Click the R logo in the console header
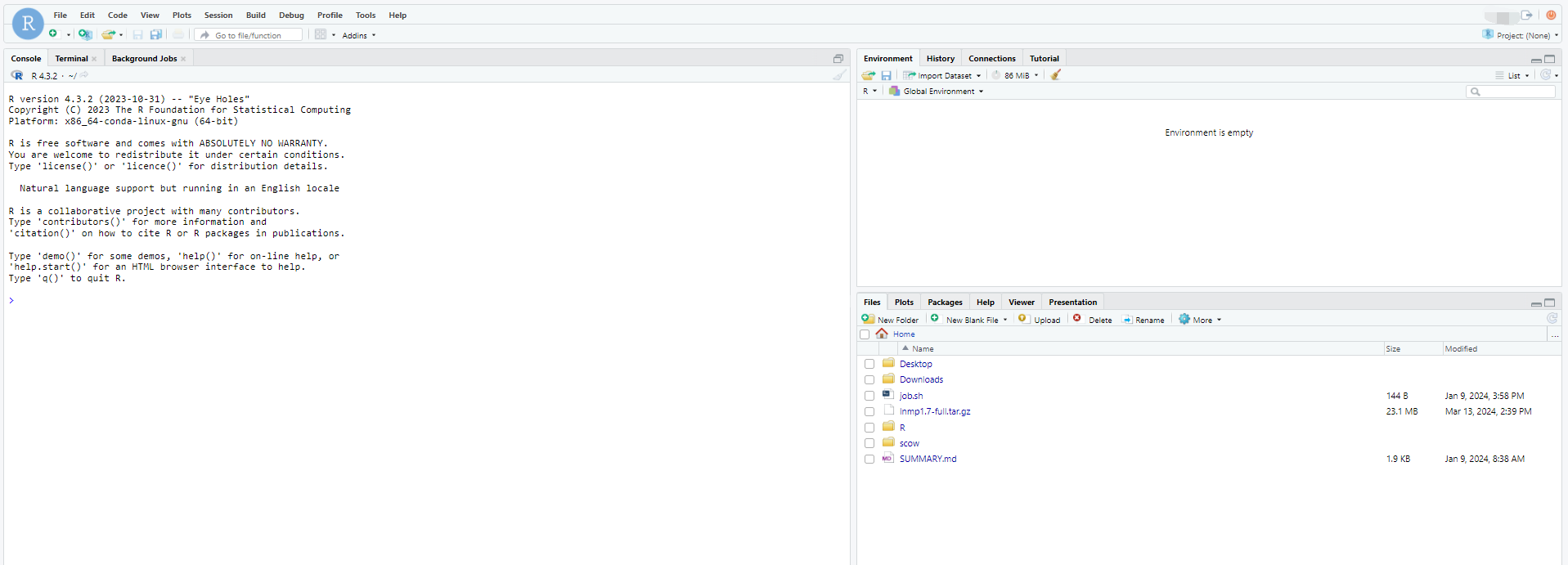Viewport: 1568px width, 565px height. 17,75
